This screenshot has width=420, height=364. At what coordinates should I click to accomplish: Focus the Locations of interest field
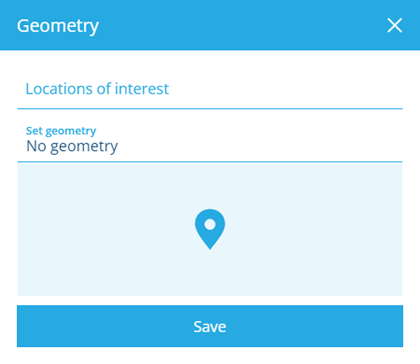210,89
